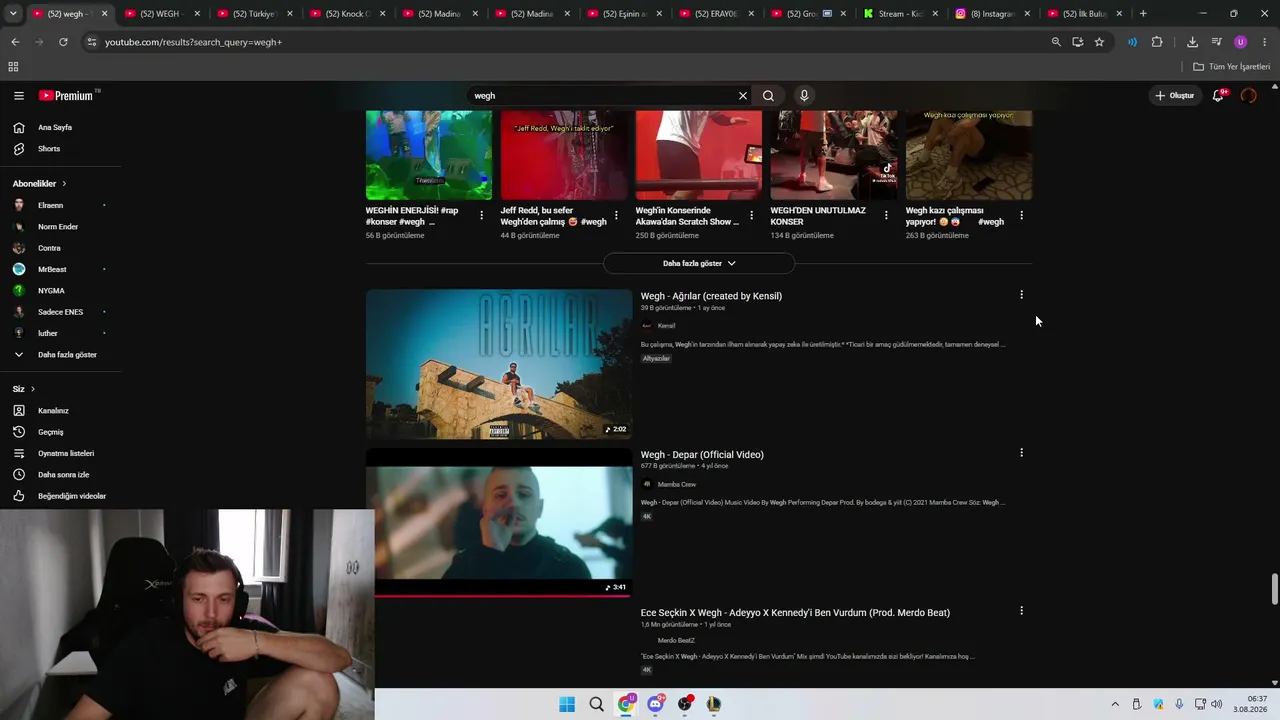Toggle microphone icon in system tray
Image resolution: width=1280 pixels, height=720 pixels.
click(x=1179, y=704)
